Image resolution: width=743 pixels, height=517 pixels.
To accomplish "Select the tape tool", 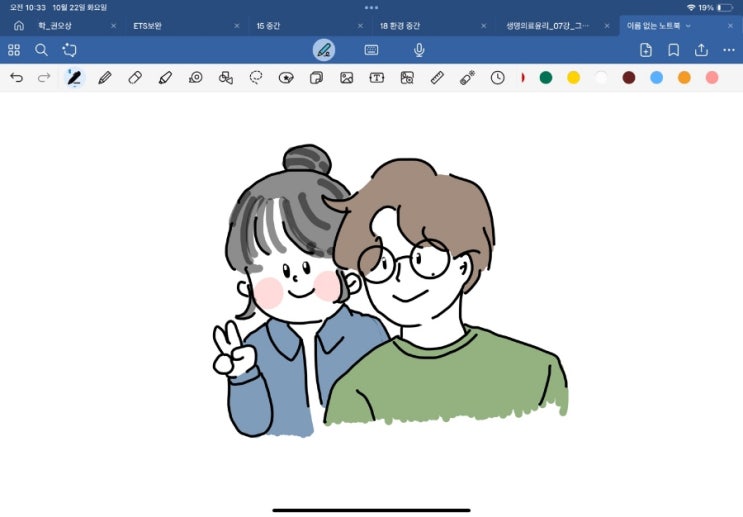I will coord(196,78).
